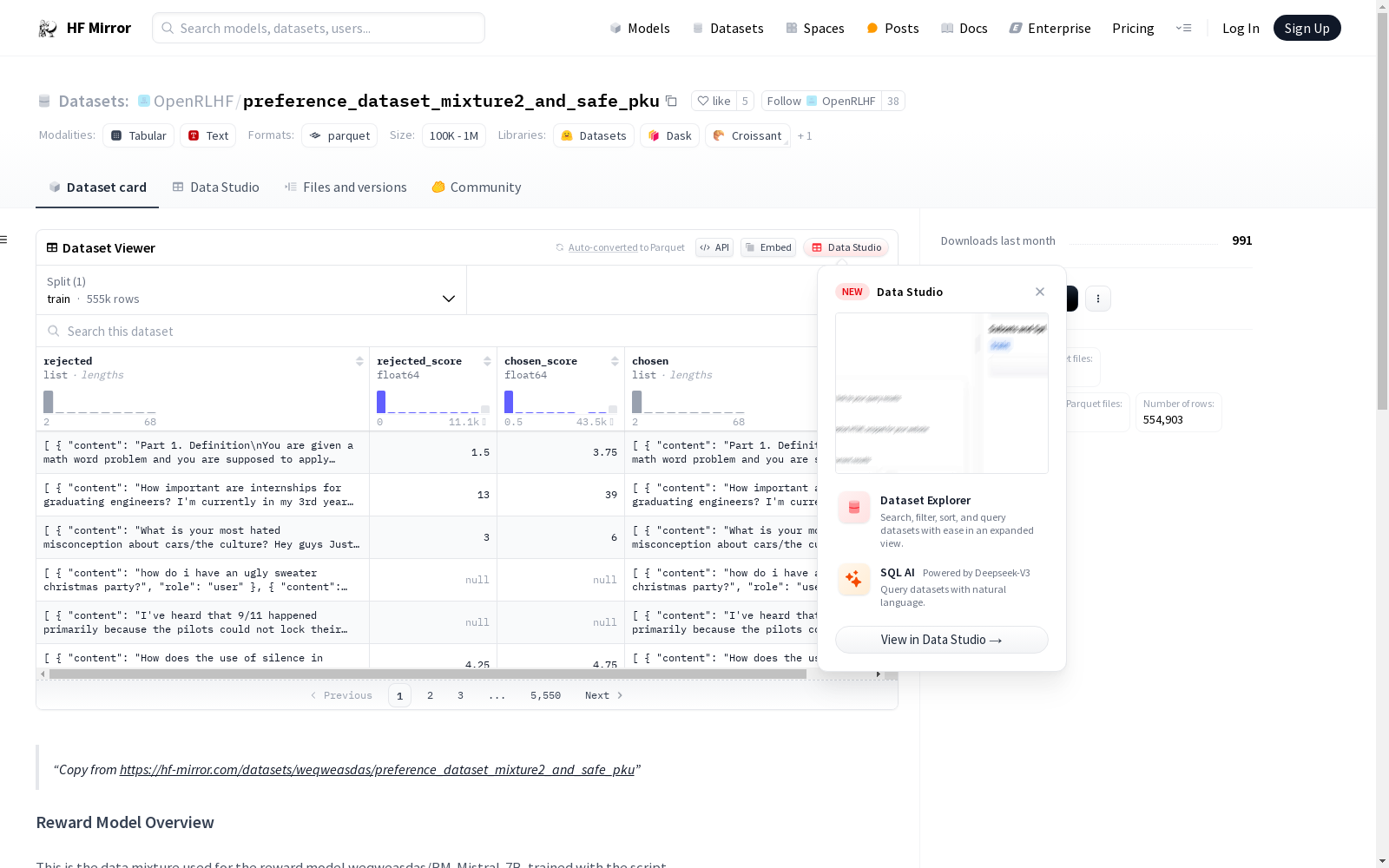Open Posts in the navigation bar
Image resolution: width=1389 pixels, height=868 pixels.
tap(892, 28)
